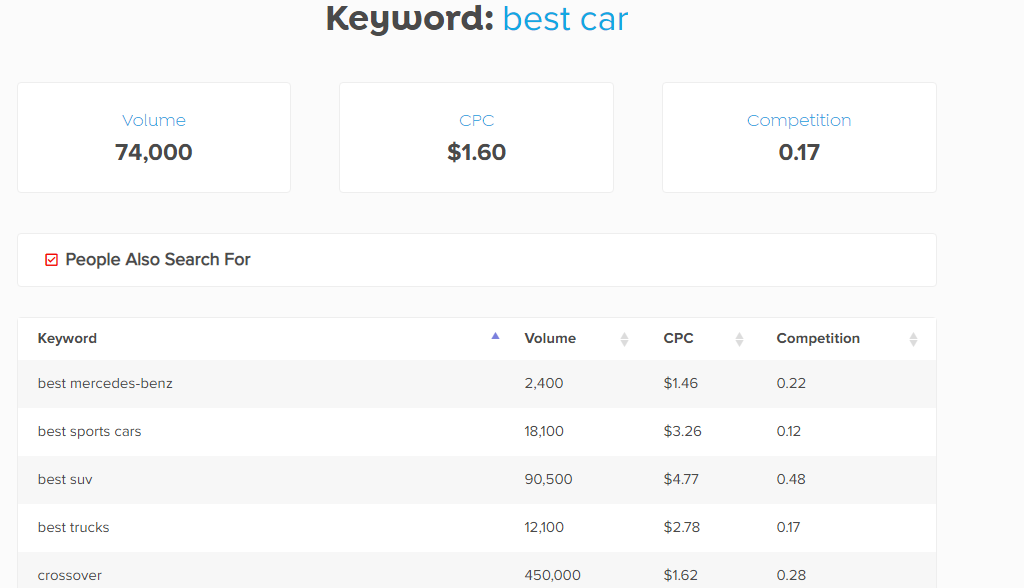
Task: Click the Keyword column sort arrow
Action: pos(495,337)
